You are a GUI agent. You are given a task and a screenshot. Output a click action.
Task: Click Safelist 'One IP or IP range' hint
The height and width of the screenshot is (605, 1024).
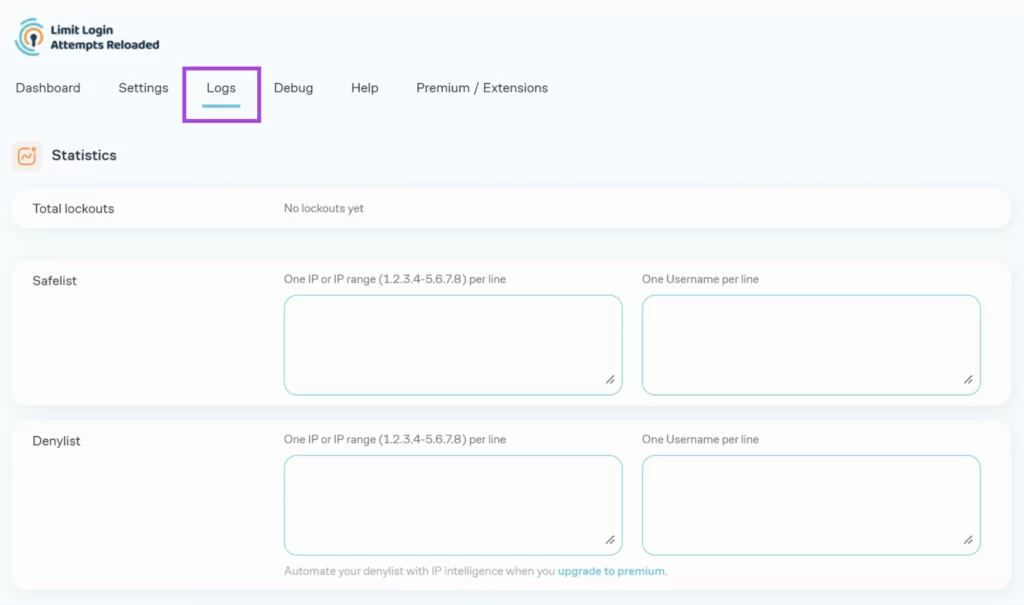[394, 279]
